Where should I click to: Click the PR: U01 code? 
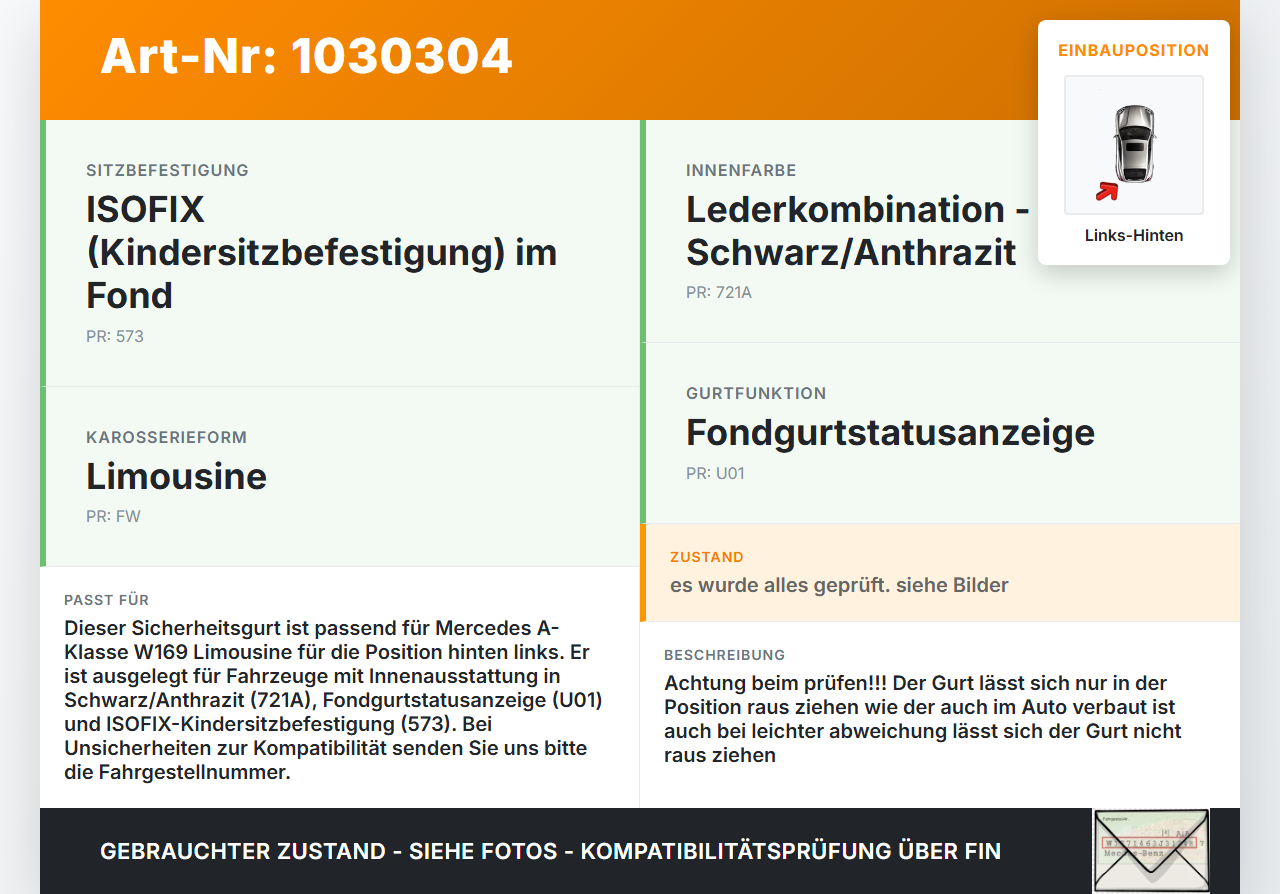[715, 474]
